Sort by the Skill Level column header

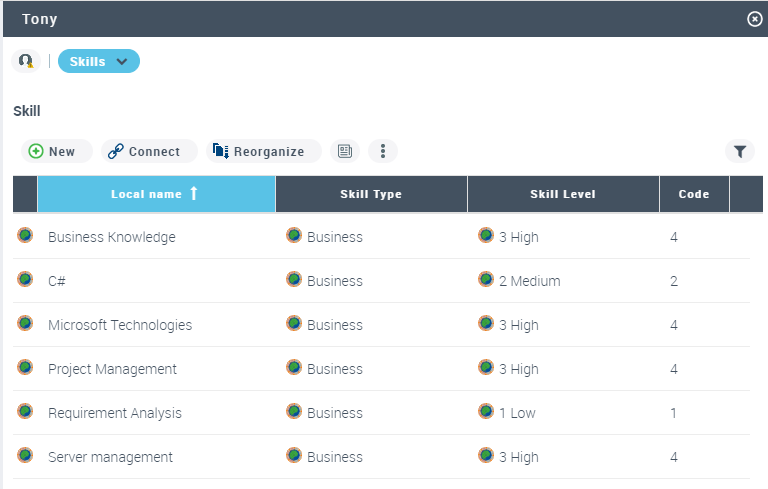click(x=562, y=194)
